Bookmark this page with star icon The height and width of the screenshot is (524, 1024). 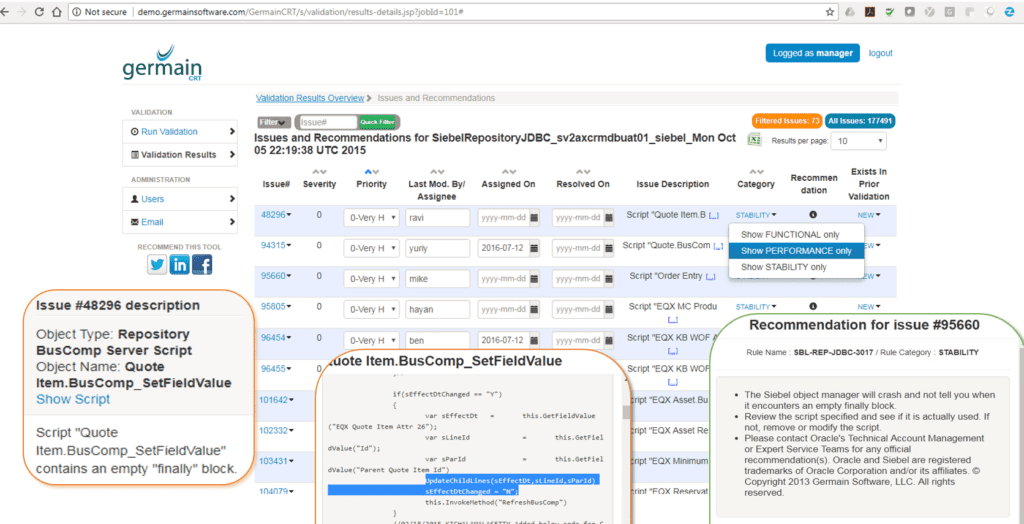pyautogui.click(x=829, y=12)
